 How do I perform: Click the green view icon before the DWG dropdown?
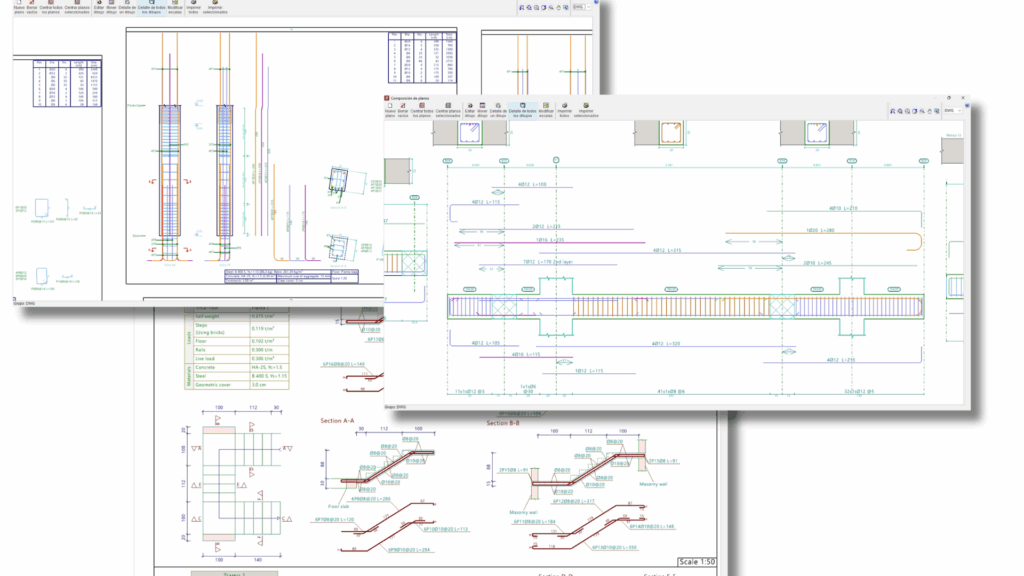(936, 112)
